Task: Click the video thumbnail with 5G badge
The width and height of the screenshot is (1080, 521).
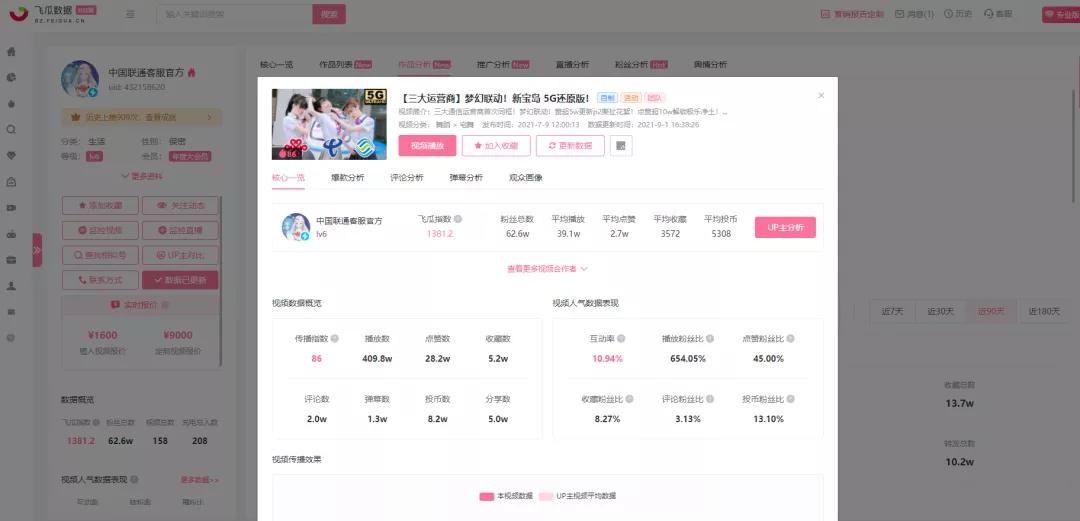Action: click(x=329, y=124)
